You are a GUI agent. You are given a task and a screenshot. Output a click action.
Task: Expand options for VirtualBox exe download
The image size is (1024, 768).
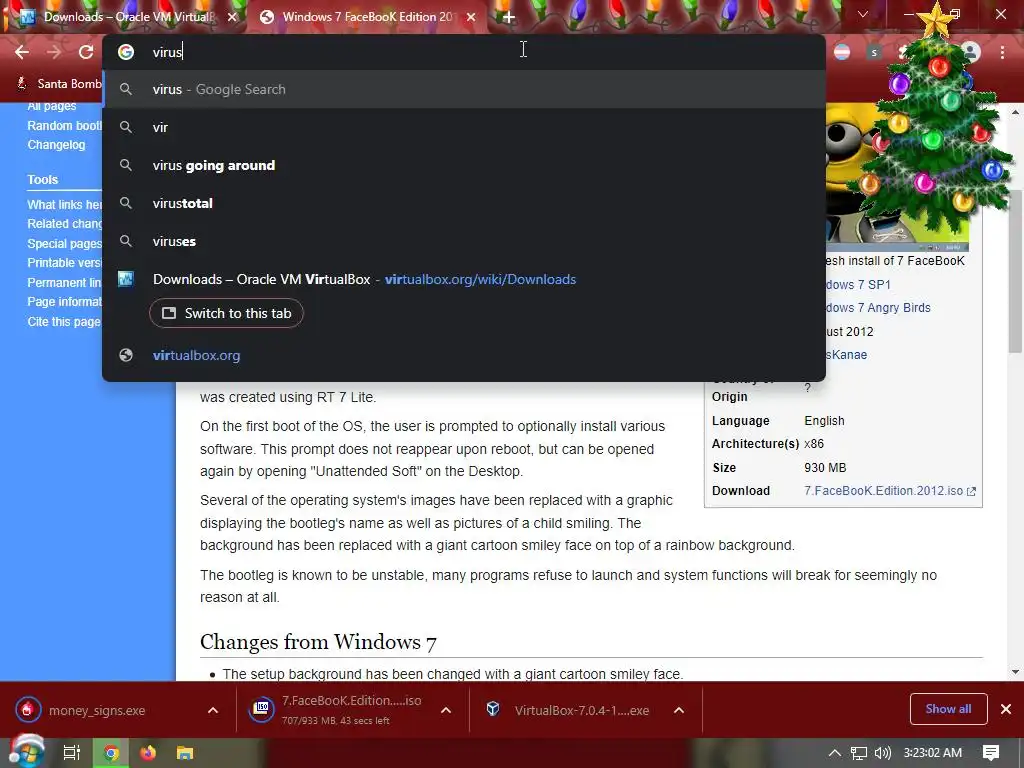point(679,711)
